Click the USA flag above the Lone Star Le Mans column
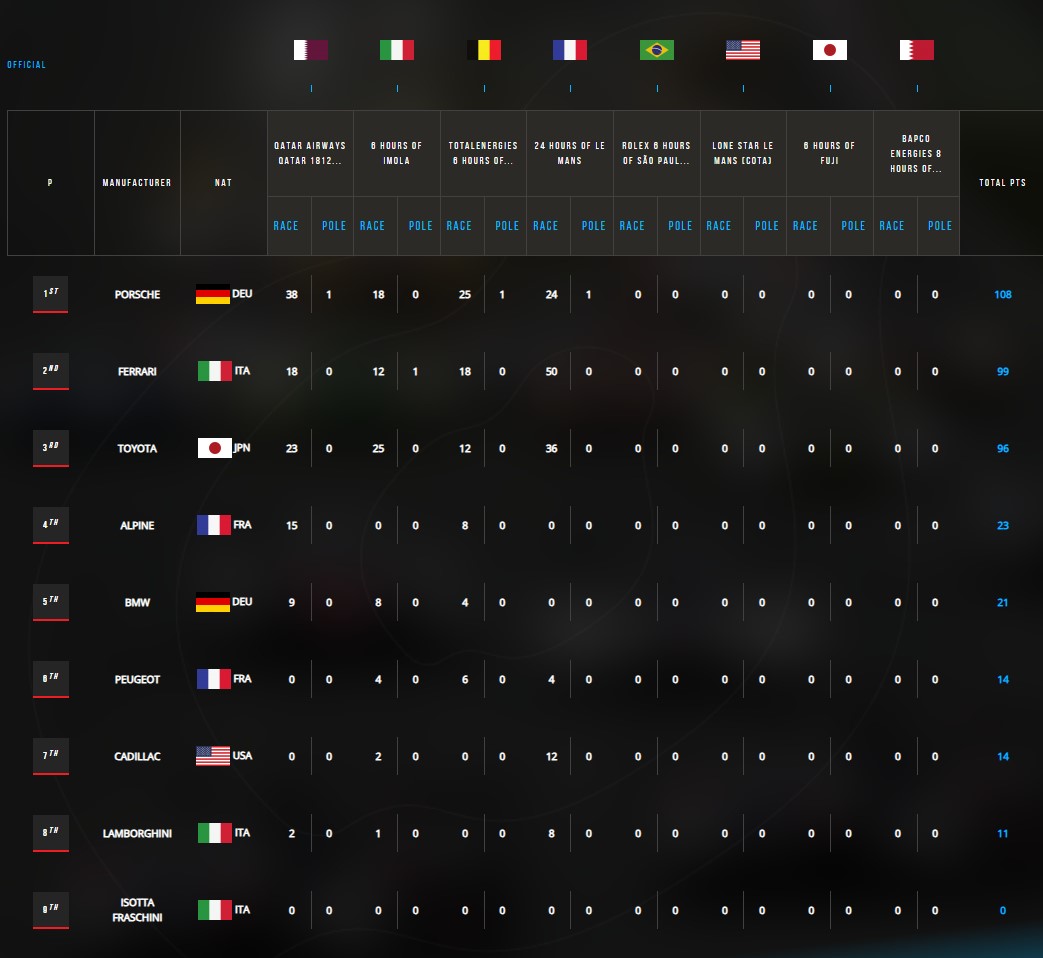This screenshot has width=1043, height=958. [743, 50]
